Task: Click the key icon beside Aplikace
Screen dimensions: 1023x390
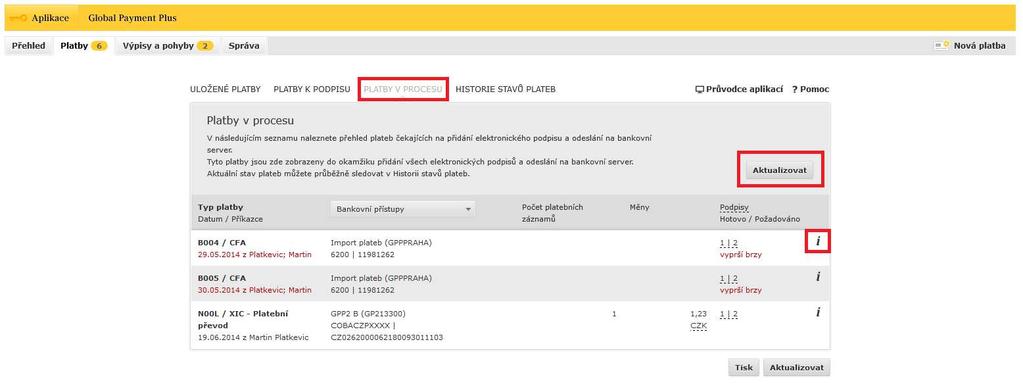Action: [x=19, y=18]
